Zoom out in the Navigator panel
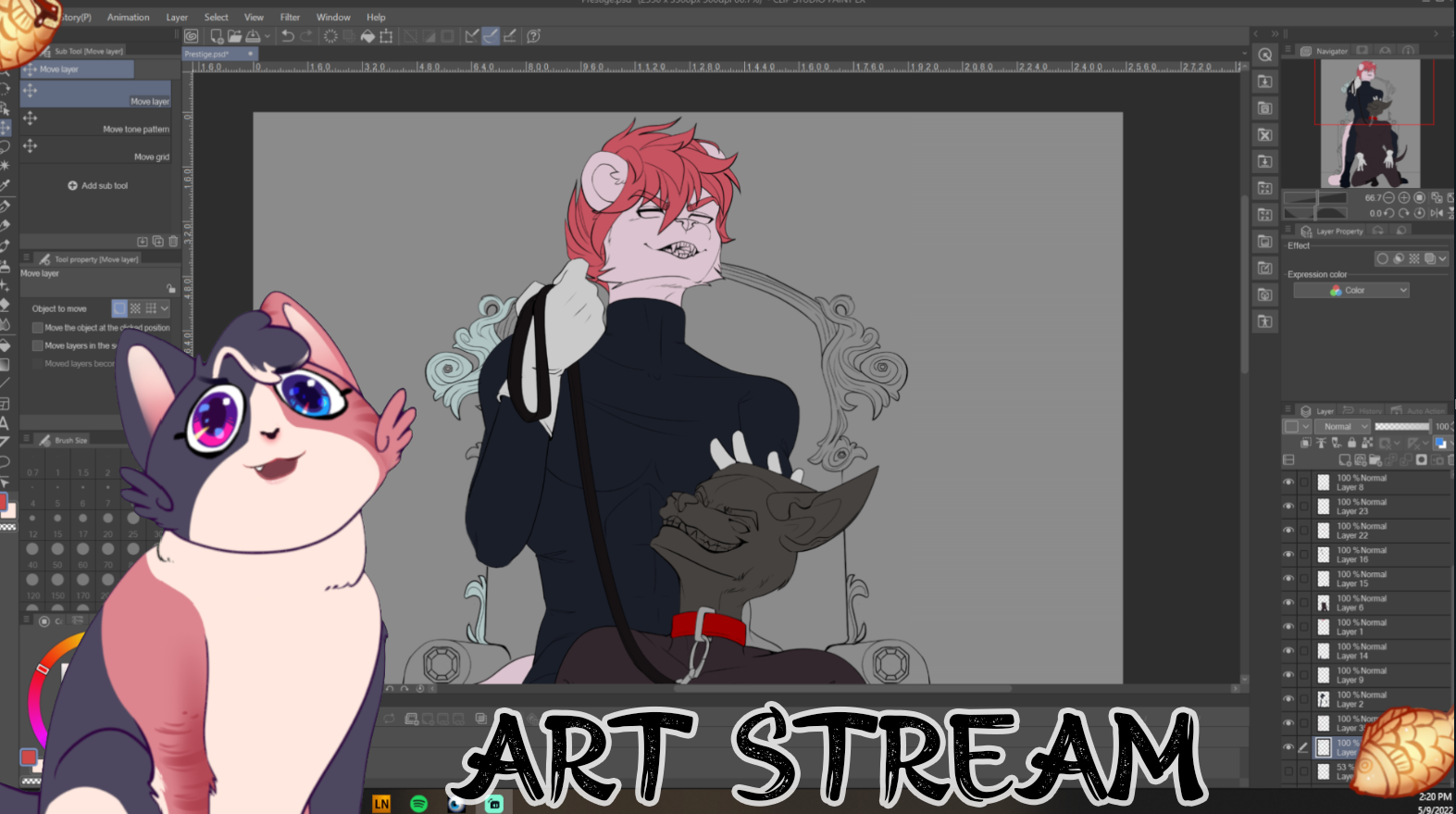Screen dimensions: 1456x814 (x=1389, y=197)
